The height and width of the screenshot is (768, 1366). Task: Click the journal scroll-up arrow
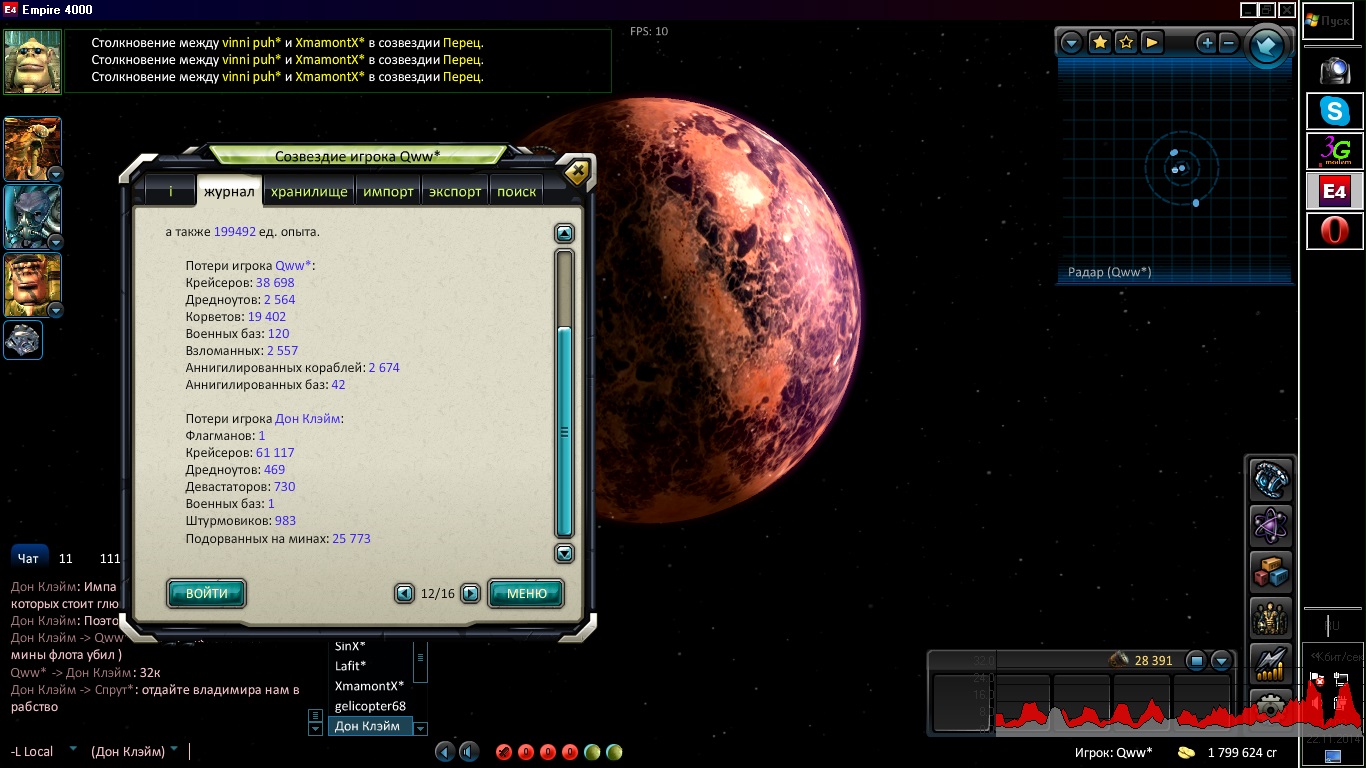tap(564, 233)
